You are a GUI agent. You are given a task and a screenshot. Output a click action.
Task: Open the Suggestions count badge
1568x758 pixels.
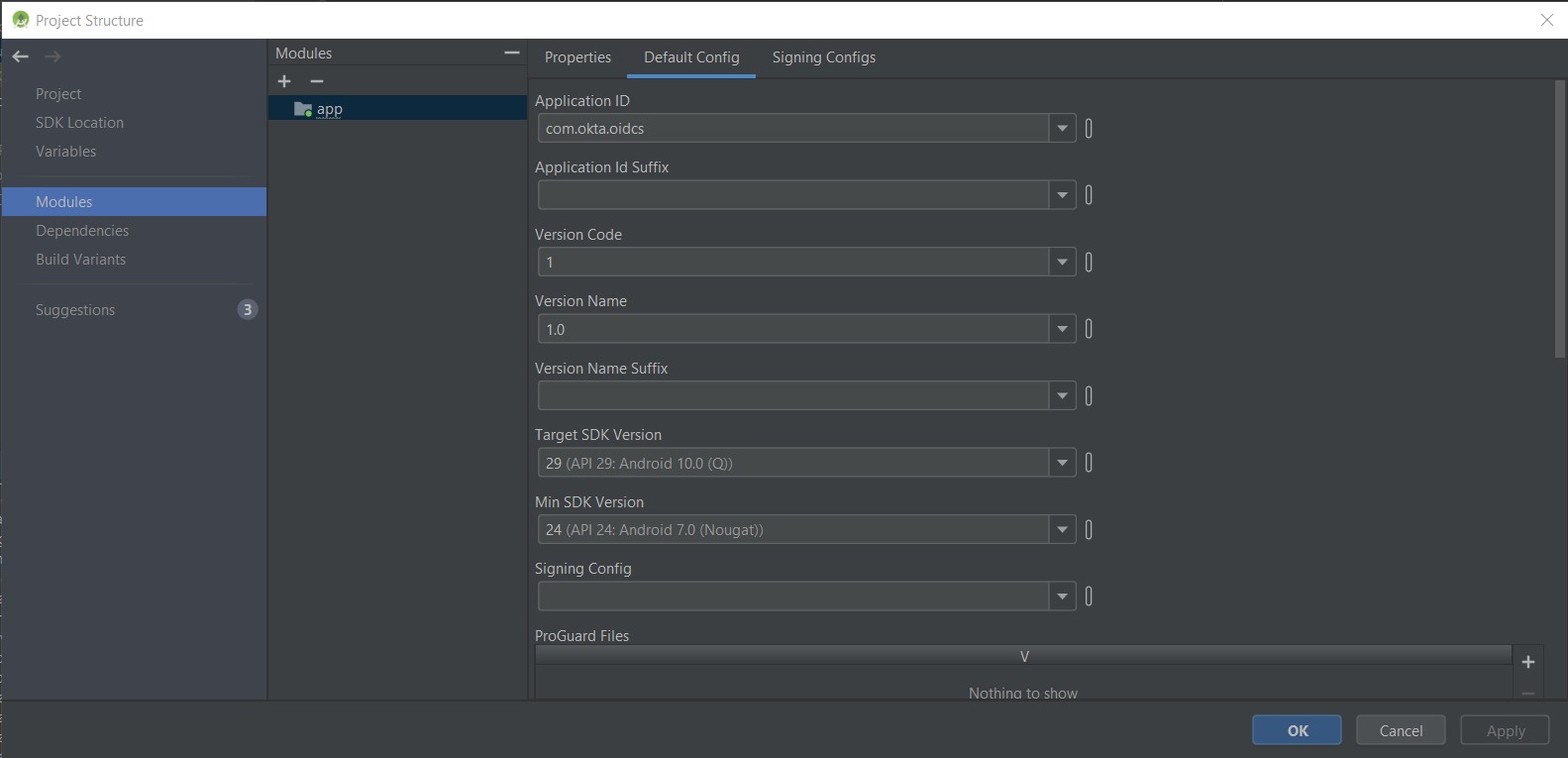click(x=247, y=309)
